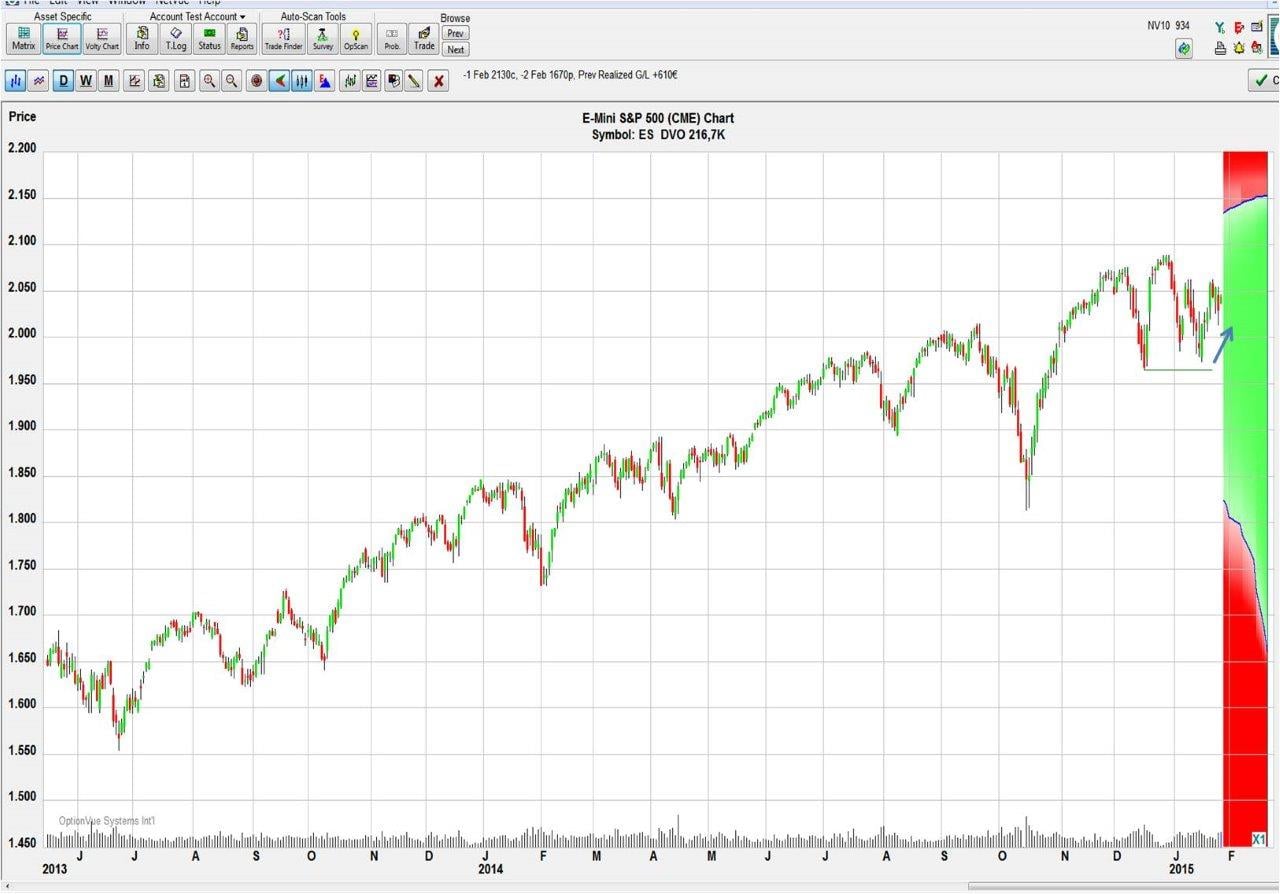Click the 'Symbol: ES DVO 216,7K' label
Viewport: 1280px width, 894px height.
tap(658, 134)
